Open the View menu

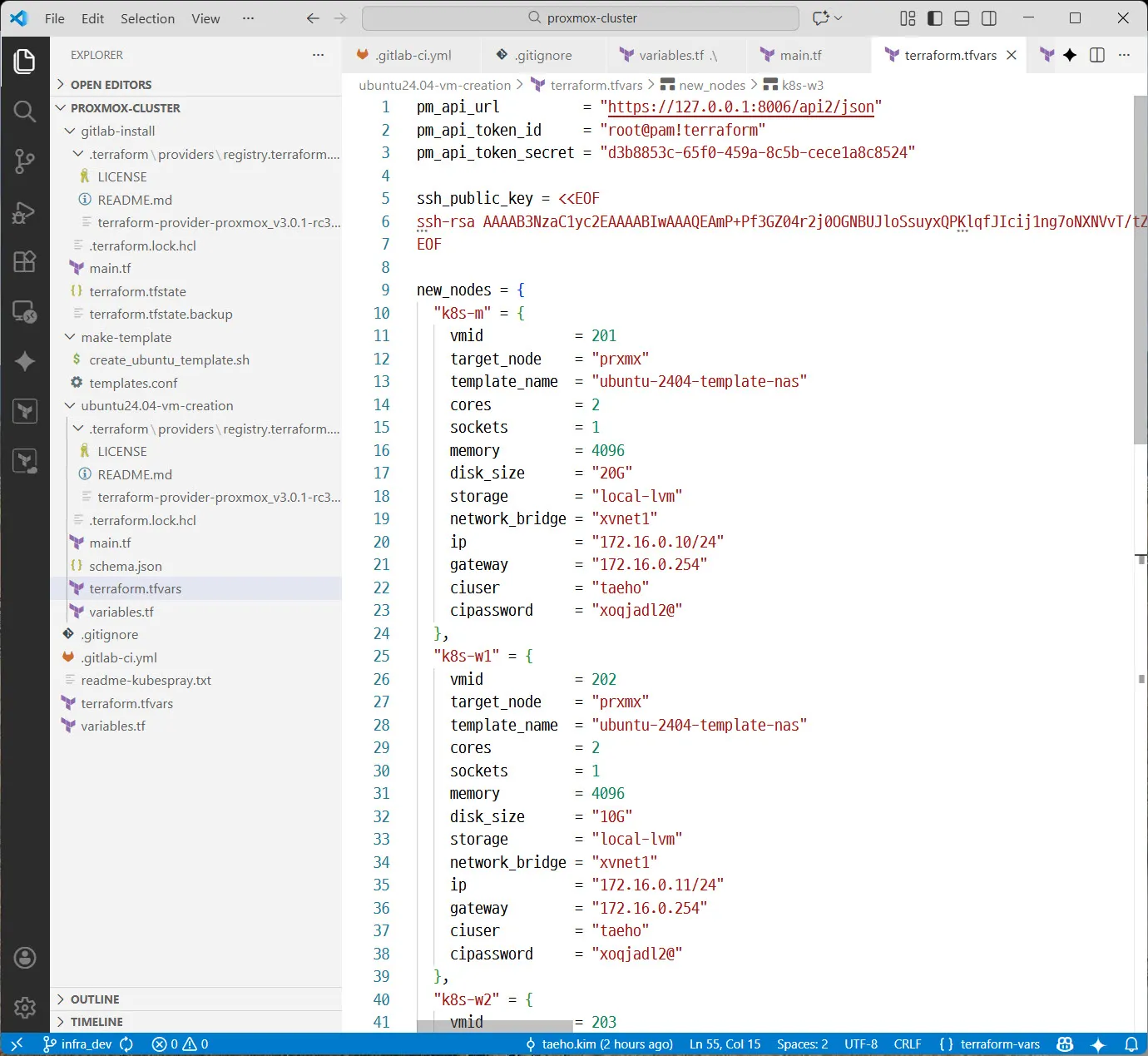(x=205, y=18)
